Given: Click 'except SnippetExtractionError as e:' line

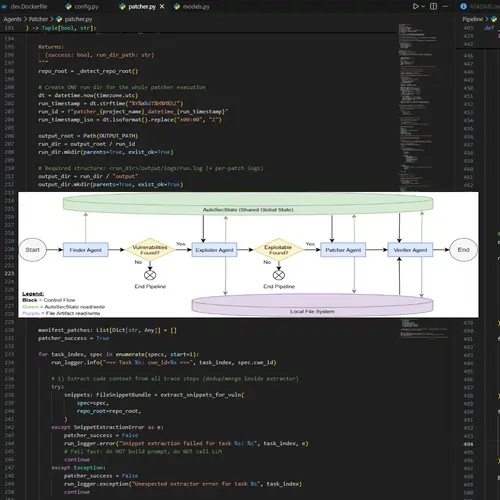Looking at the screenshot, I should pyautogui.click(x=107, y=427).
